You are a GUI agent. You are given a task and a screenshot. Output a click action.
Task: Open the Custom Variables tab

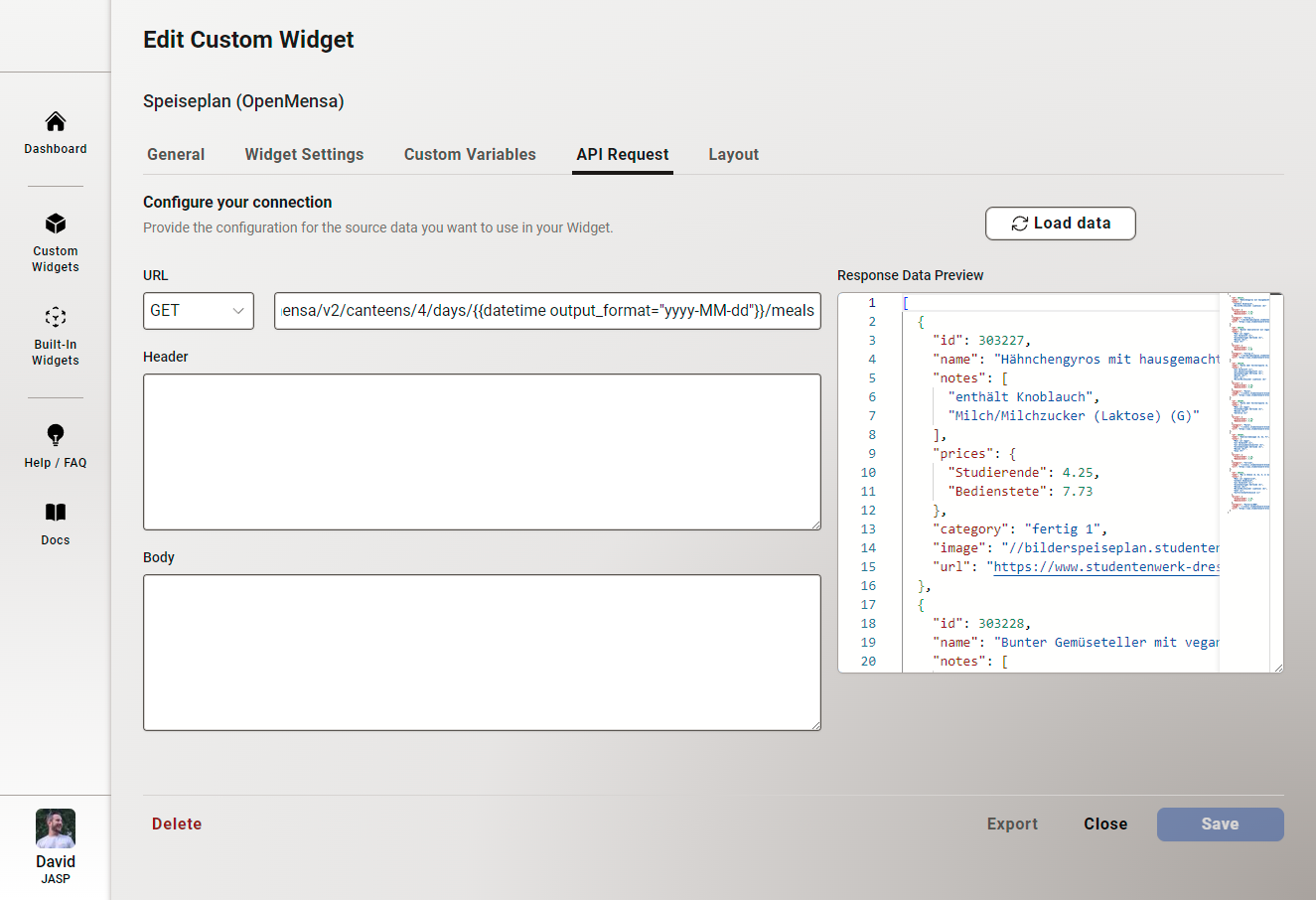point(470,154)
